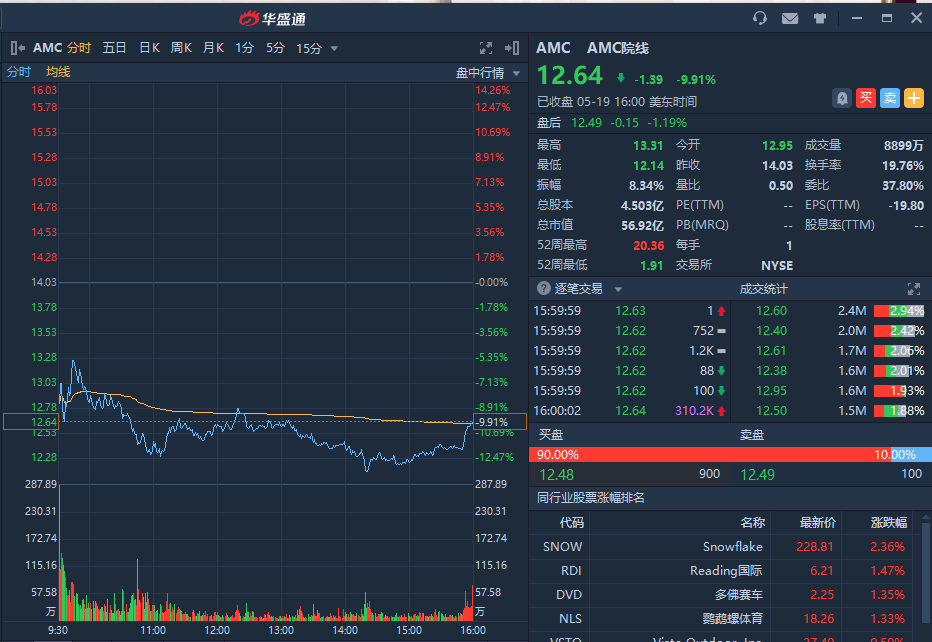Screen dimensions: 932x642
Task: Click the 华盛通 logo
Action: click(272, 19)
